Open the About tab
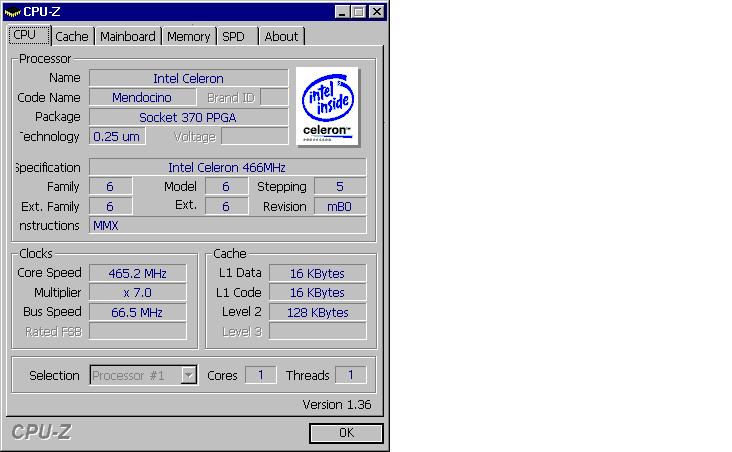732x452 pixels. (282, 36)
